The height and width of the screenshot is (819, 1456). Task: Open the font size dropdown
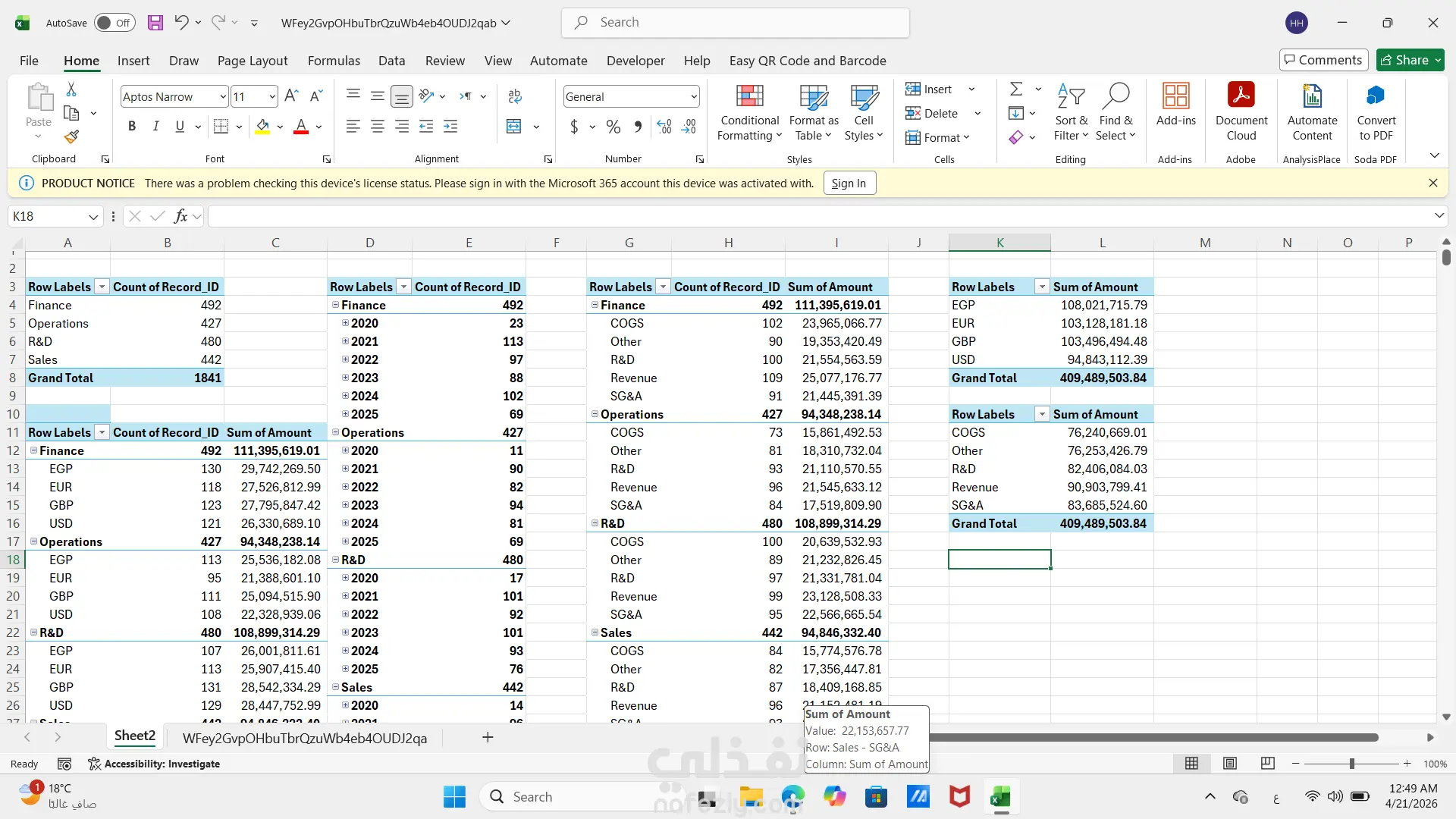tap(272, 96)
